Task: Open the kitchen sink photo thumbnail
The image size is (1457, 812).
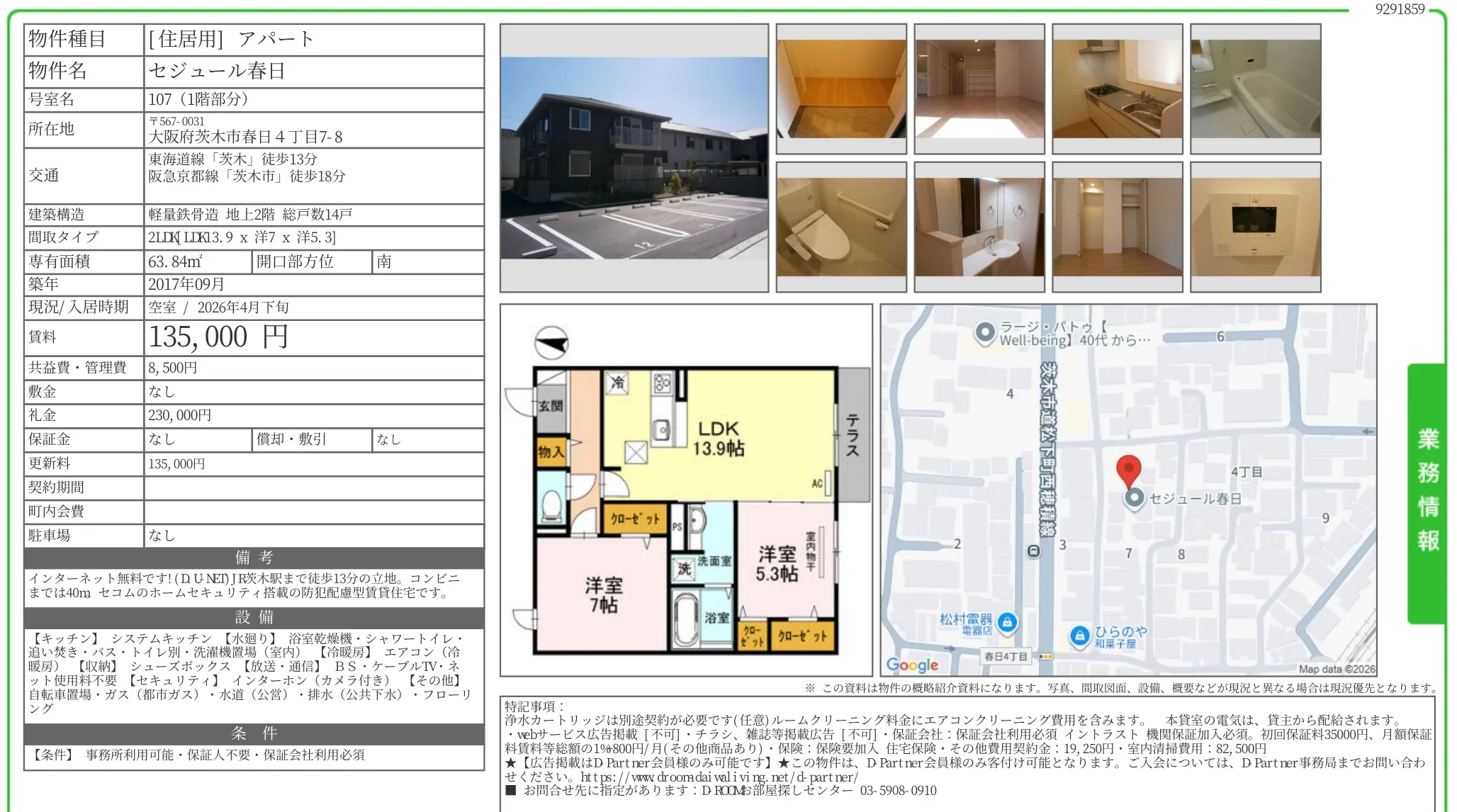Action: click(x=1117, y=89)
